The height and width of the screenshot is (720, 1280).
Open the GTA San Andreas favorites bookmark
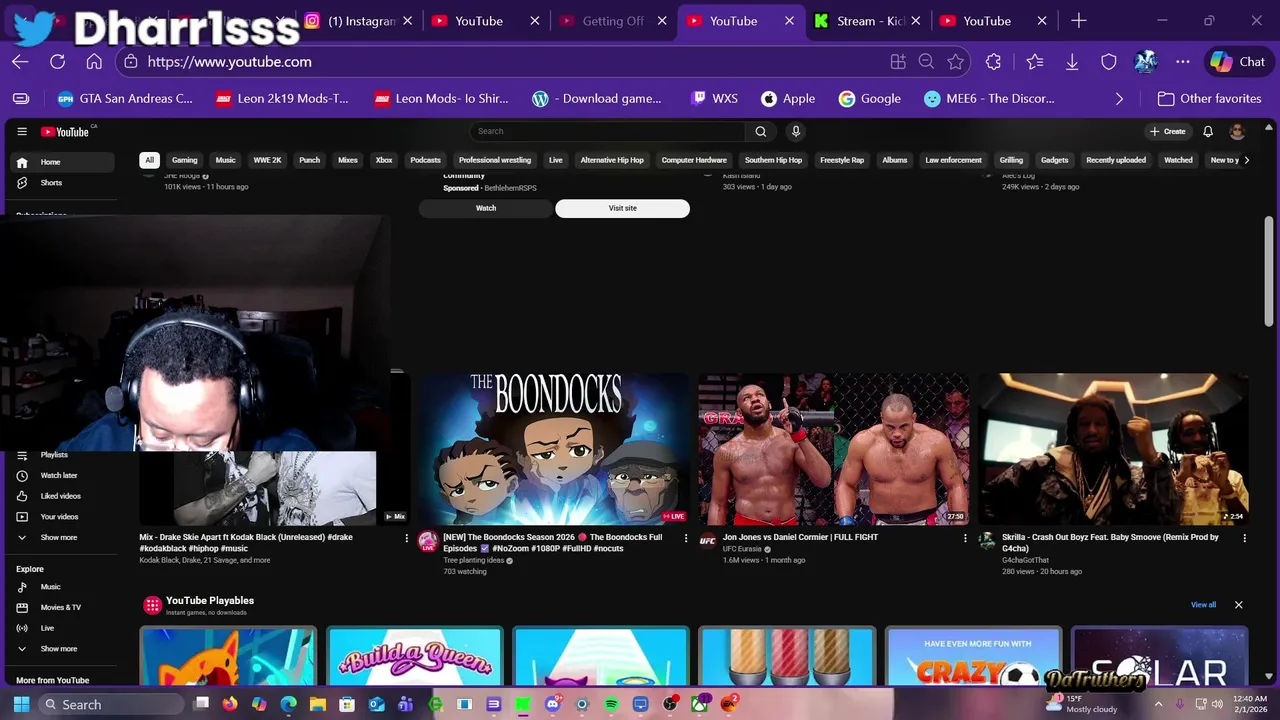(125, 99)
